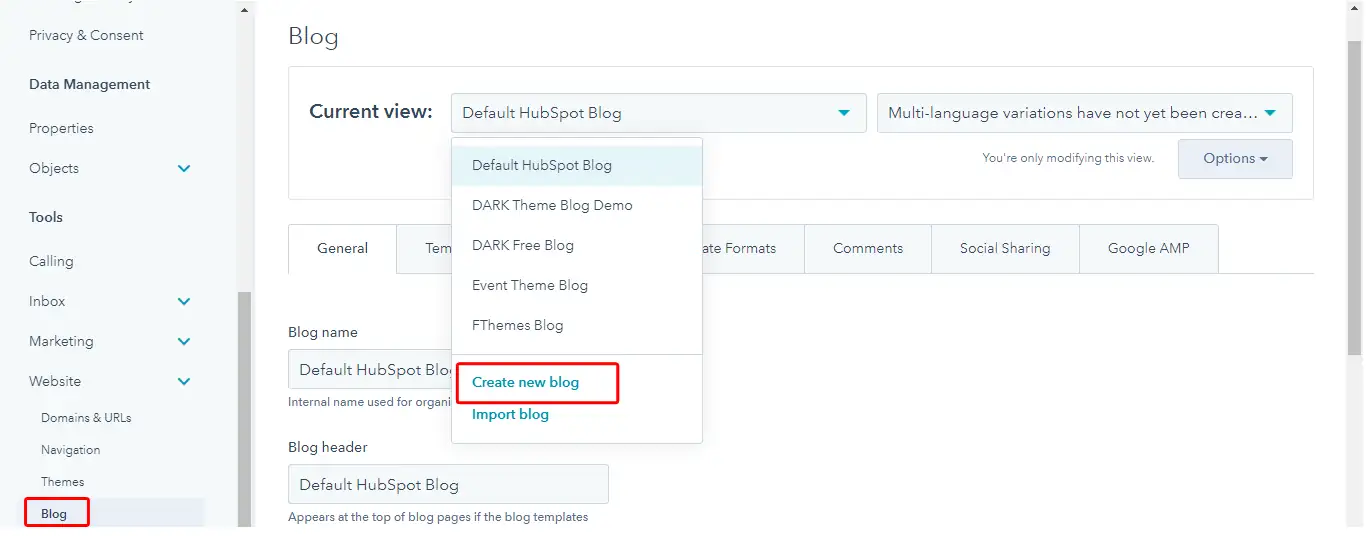Open Privacy & Consent settings

coord(86,35)
